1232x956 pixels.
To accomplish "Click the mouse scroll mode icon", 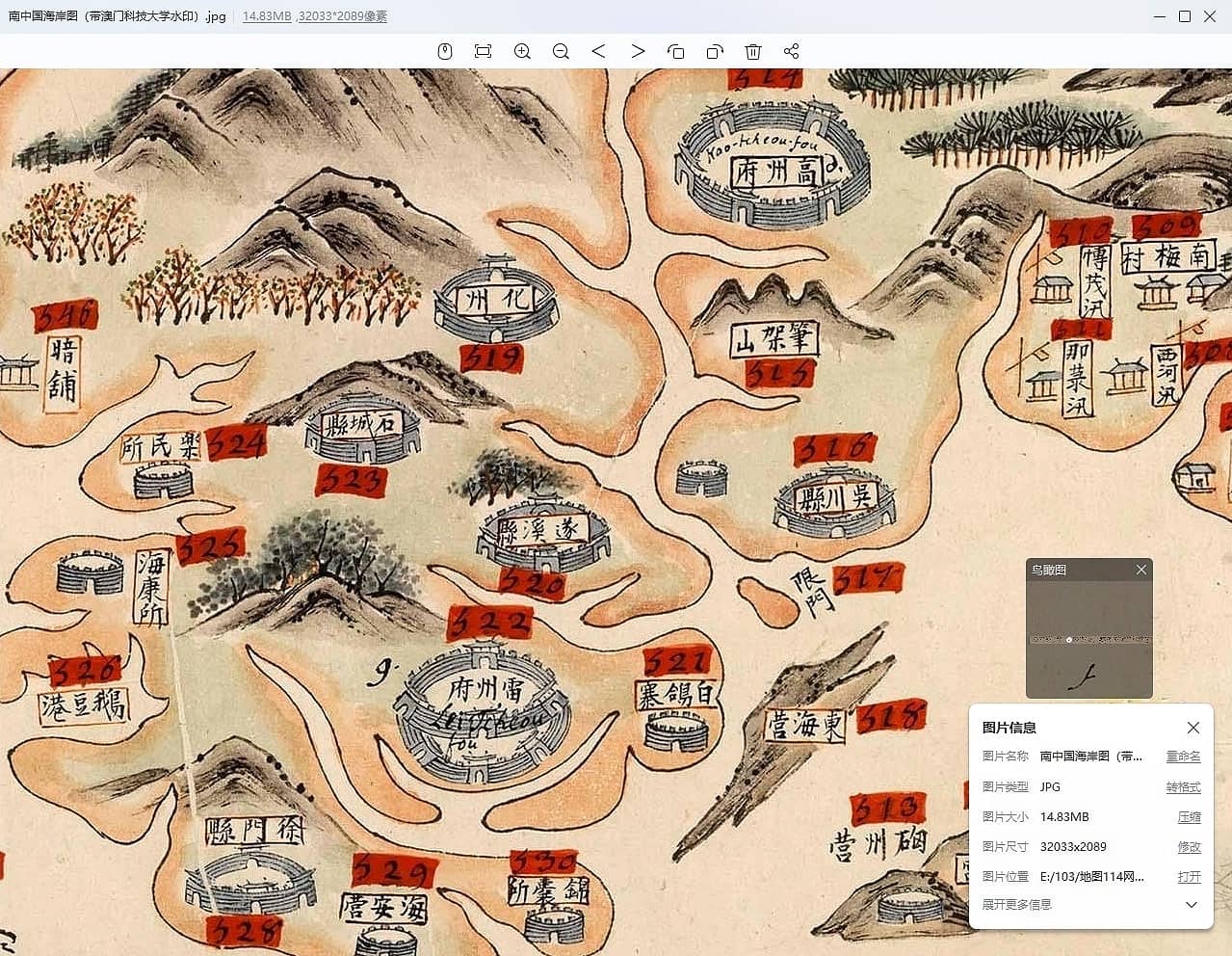I will [x=445, y=51].
